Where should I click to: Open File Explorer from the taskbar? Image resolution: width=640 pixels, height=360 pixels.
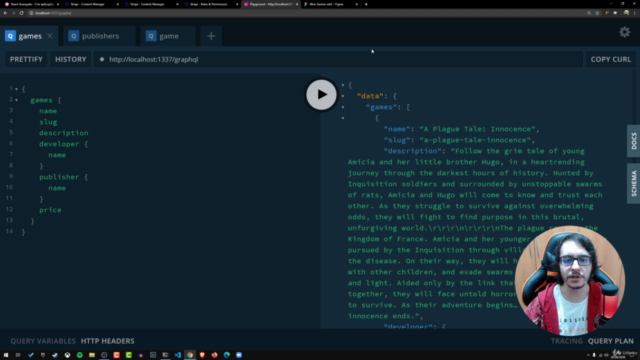click(92, 355)
